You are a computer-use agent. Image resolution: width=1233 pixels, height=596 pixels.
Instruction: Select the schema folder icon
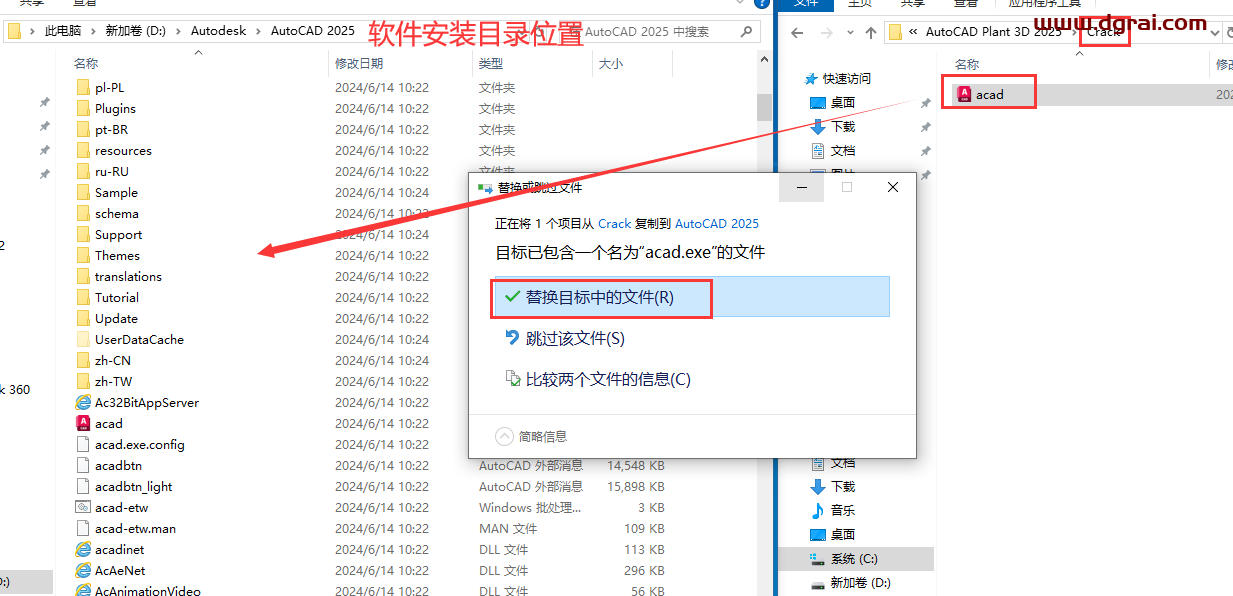(x=83, y=214)
